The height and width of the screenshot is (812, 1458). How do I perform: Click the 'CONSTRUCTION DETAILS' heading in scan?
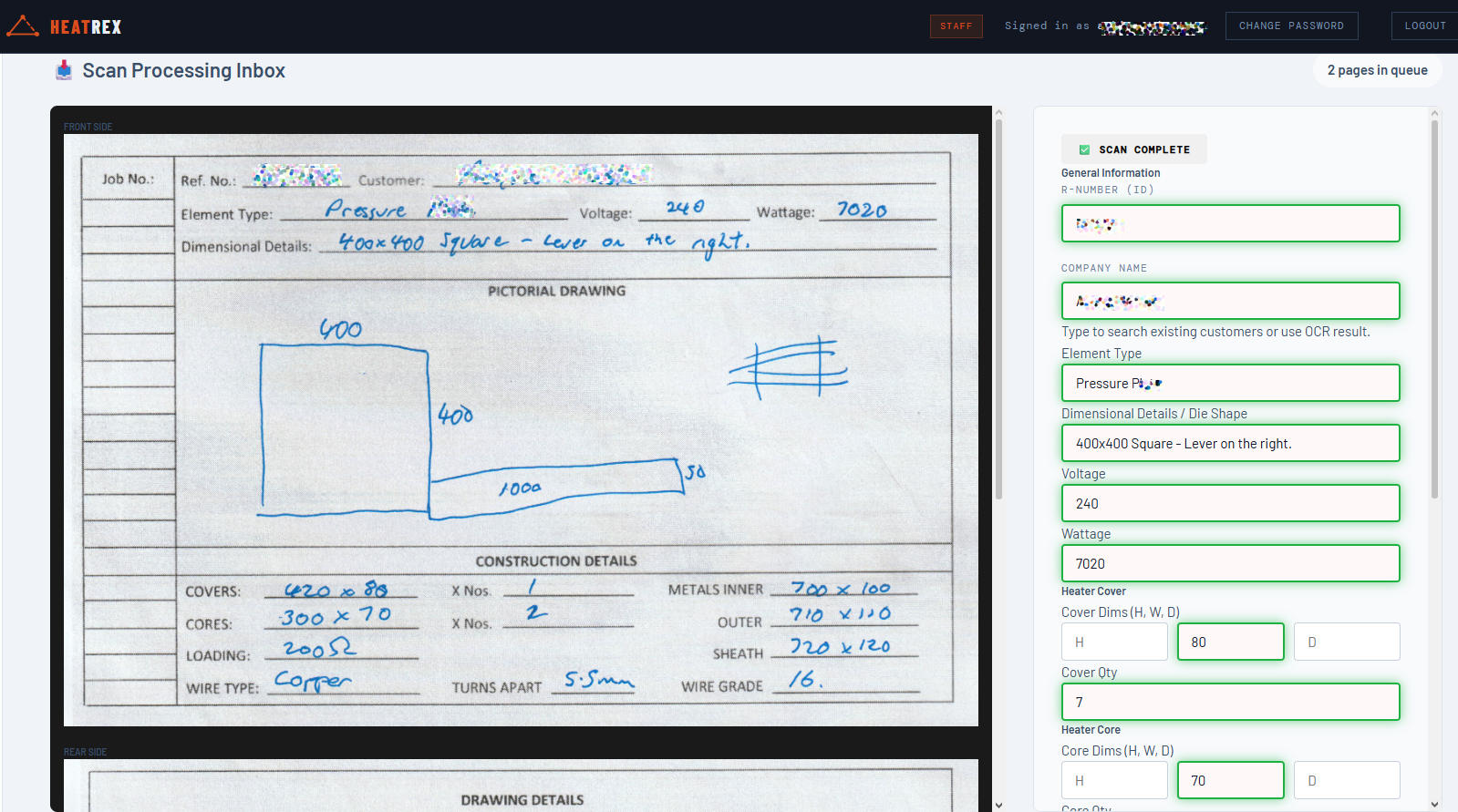(556, 561)
